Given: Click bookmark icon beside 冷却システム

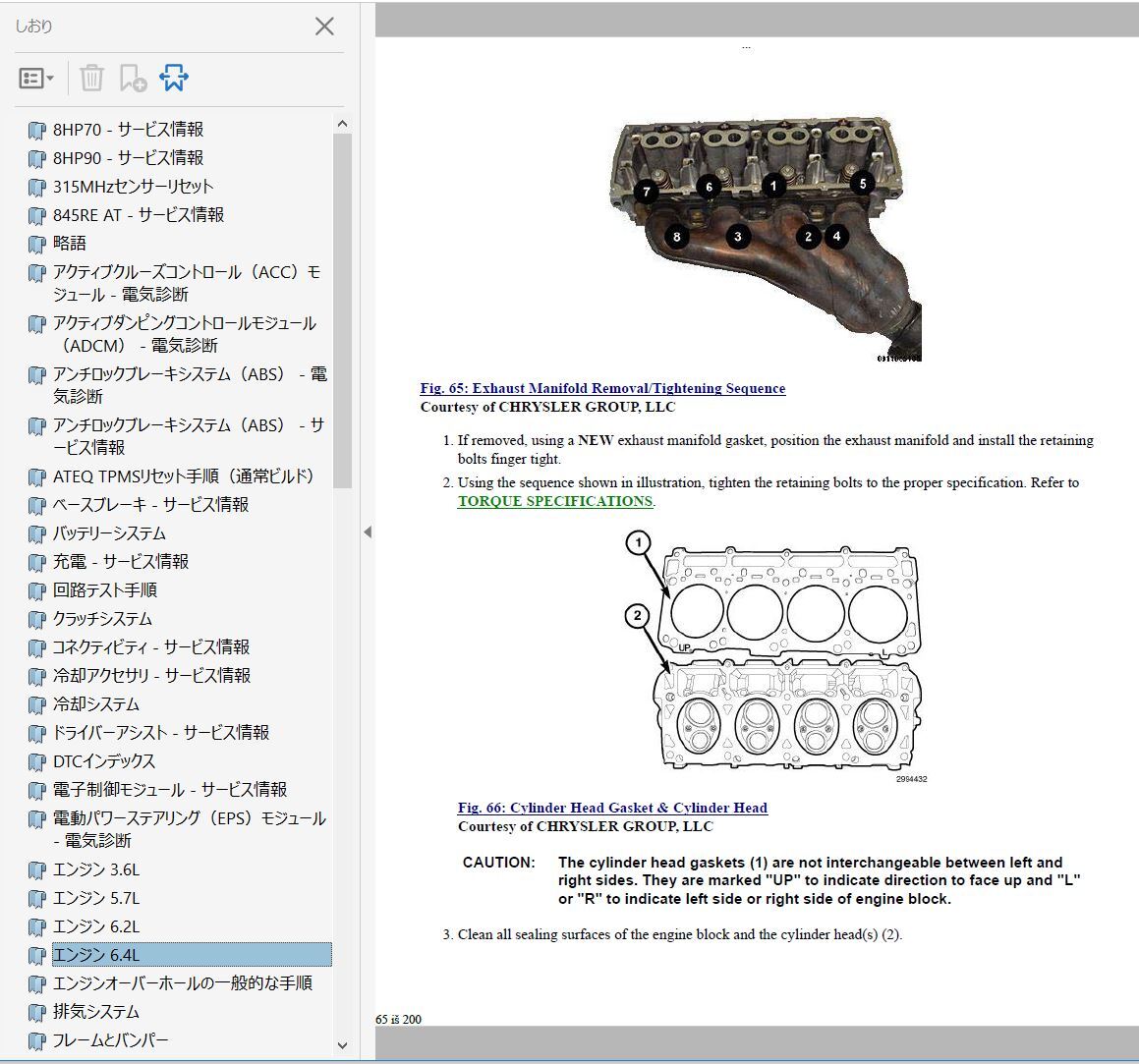Looking at the screenshot, I should (37, 704).
